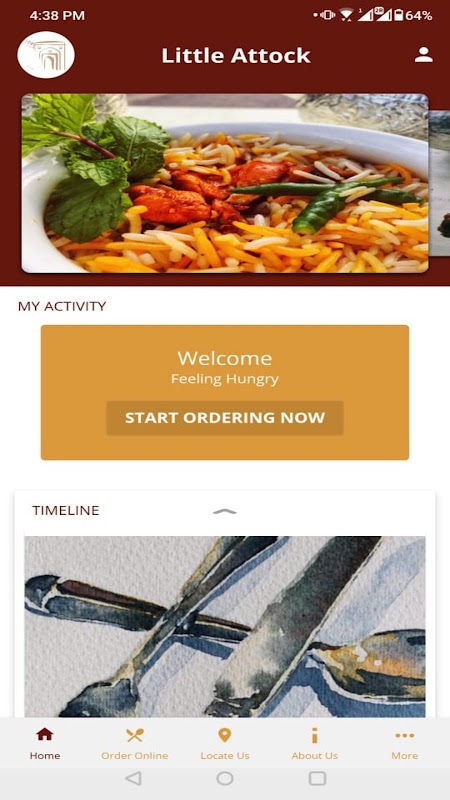Select the Order Online tab label
Viewport: 450px width, 800px height.
[x=135, y=756]
